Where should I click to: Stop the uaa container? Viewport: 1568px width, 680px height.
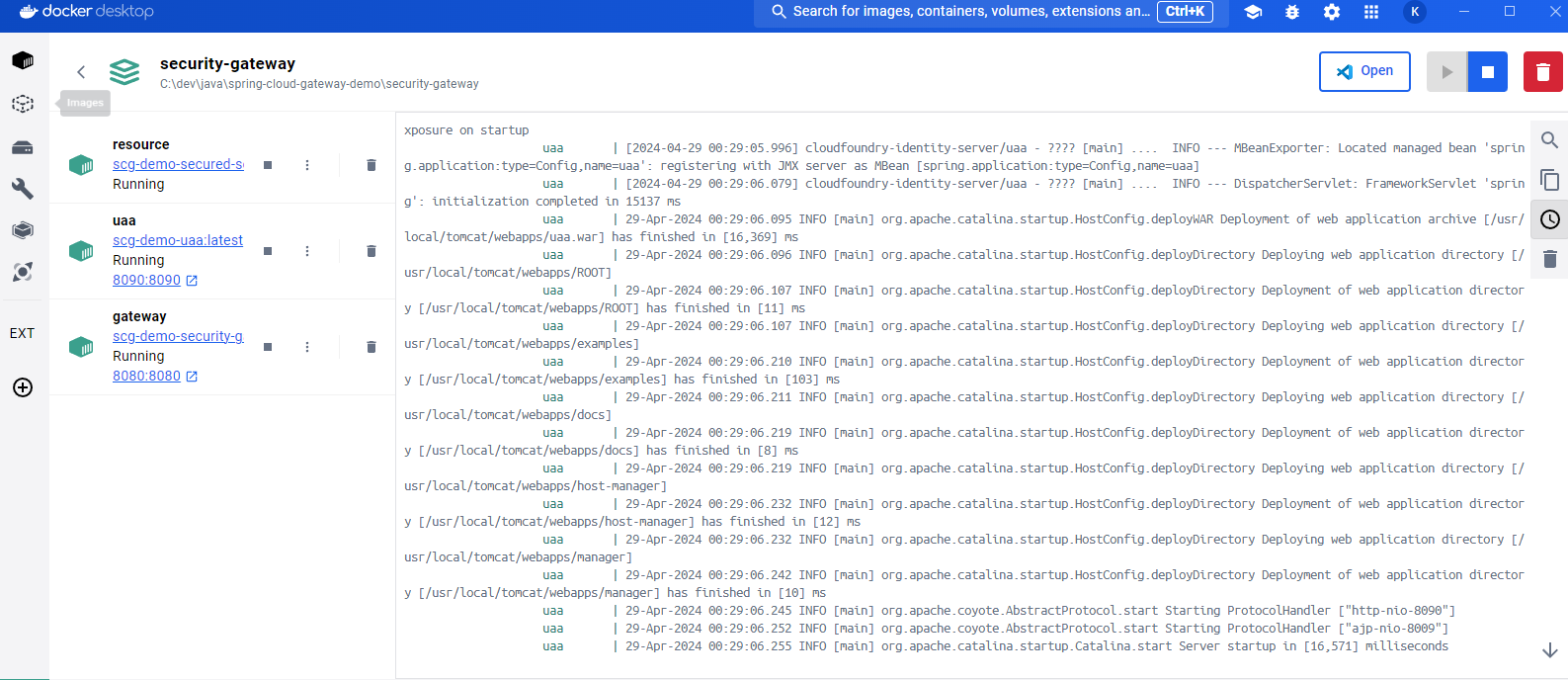pos(268,251)
